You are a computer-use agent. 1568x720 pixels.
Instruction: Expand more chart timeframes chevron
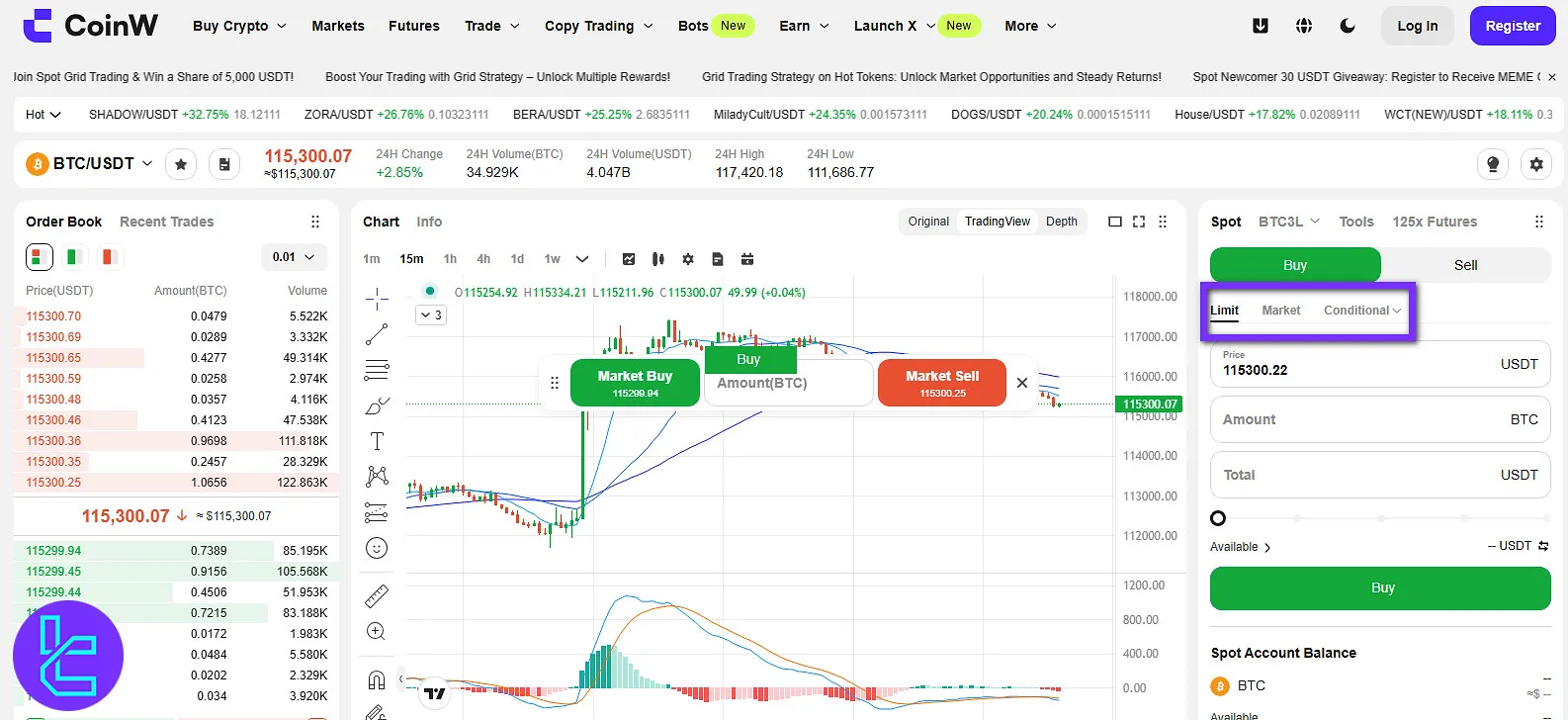coord(582,259)
